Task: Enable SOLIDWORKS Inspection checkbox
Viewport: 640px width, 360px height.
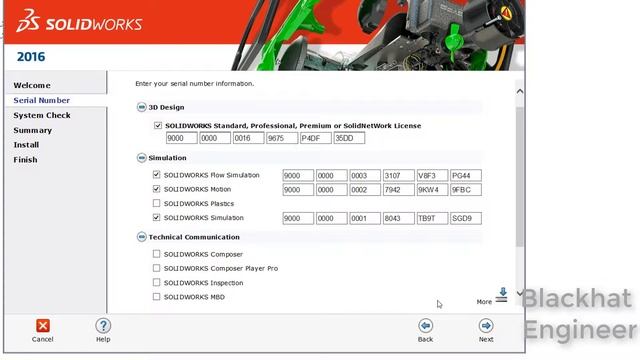Action: (x=156, y=282)
